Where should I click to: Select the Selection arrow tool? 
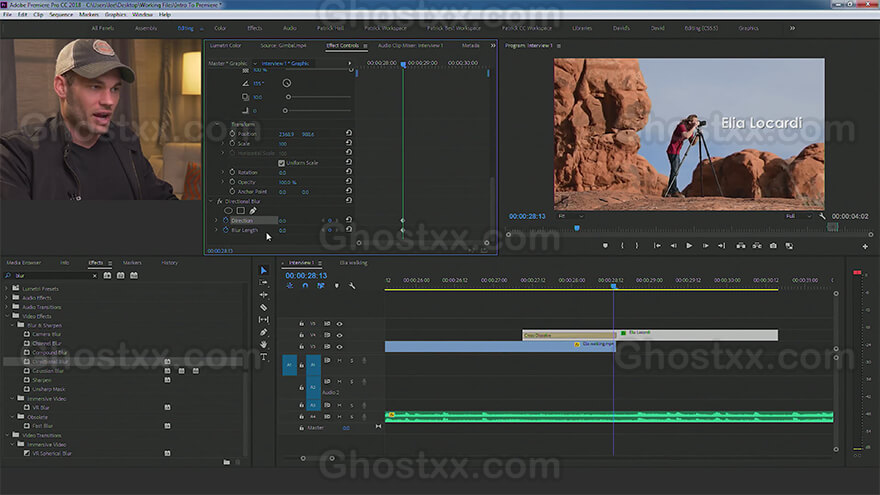[264, 271]
